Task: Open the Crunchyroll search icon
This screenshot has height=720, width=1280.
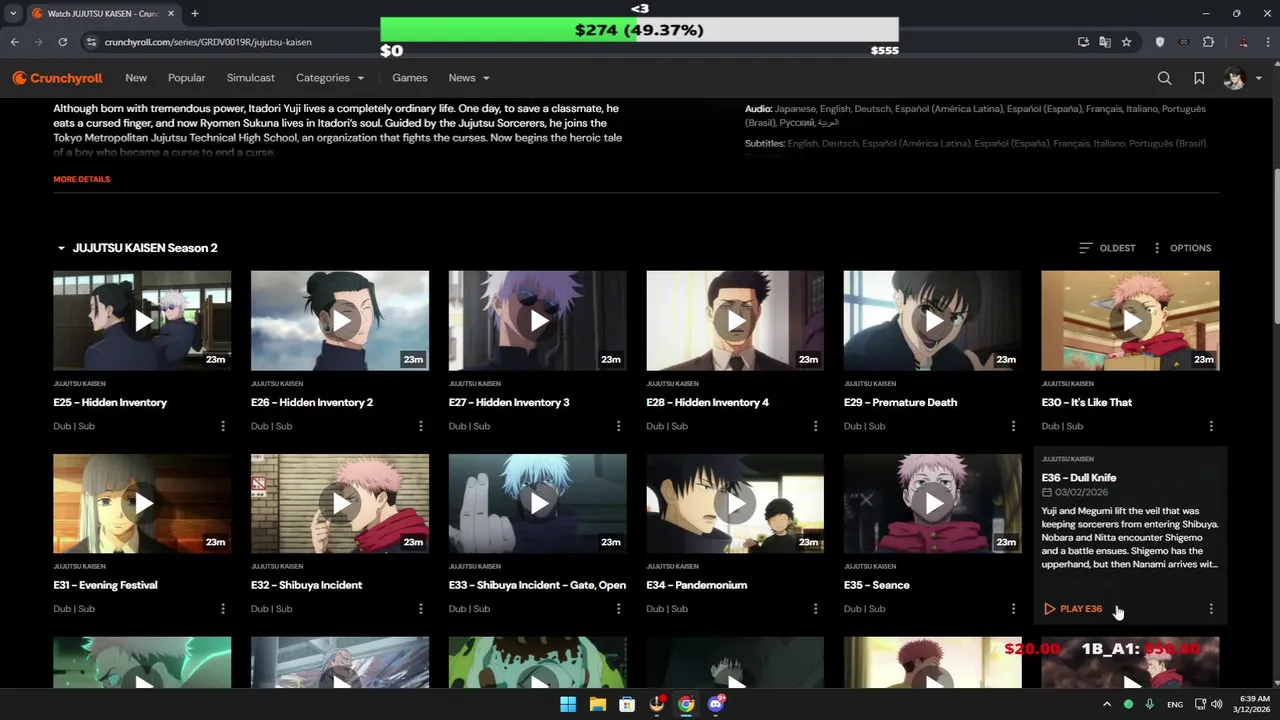Action: coord(1164,78)
